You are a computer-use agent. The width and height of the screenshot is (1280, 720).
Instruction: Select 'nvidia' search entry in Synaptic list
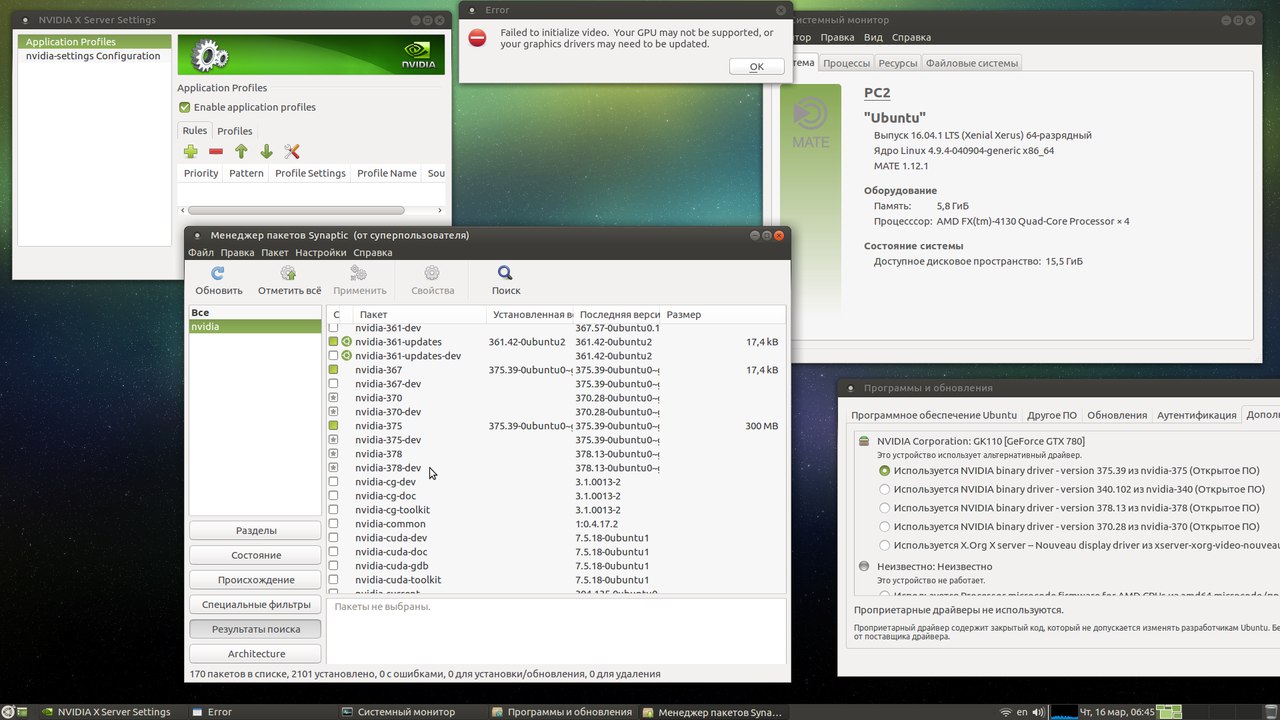tap(255, 327)
